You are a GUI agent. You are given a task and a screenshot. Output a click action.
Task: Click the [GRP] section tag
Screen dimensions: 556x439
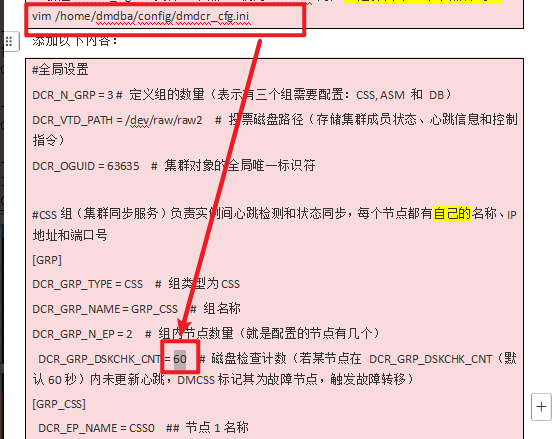point(47,260)
